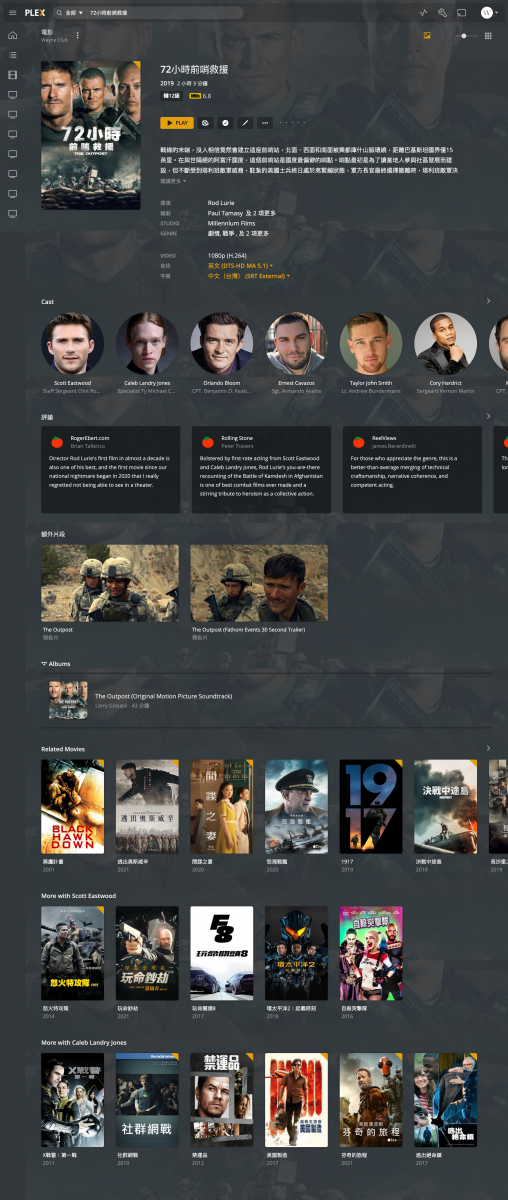Image resolution: width=508 pixels, height=1200 pixels.
Task: Click the 戰爭 genre link
Action: 229,233
